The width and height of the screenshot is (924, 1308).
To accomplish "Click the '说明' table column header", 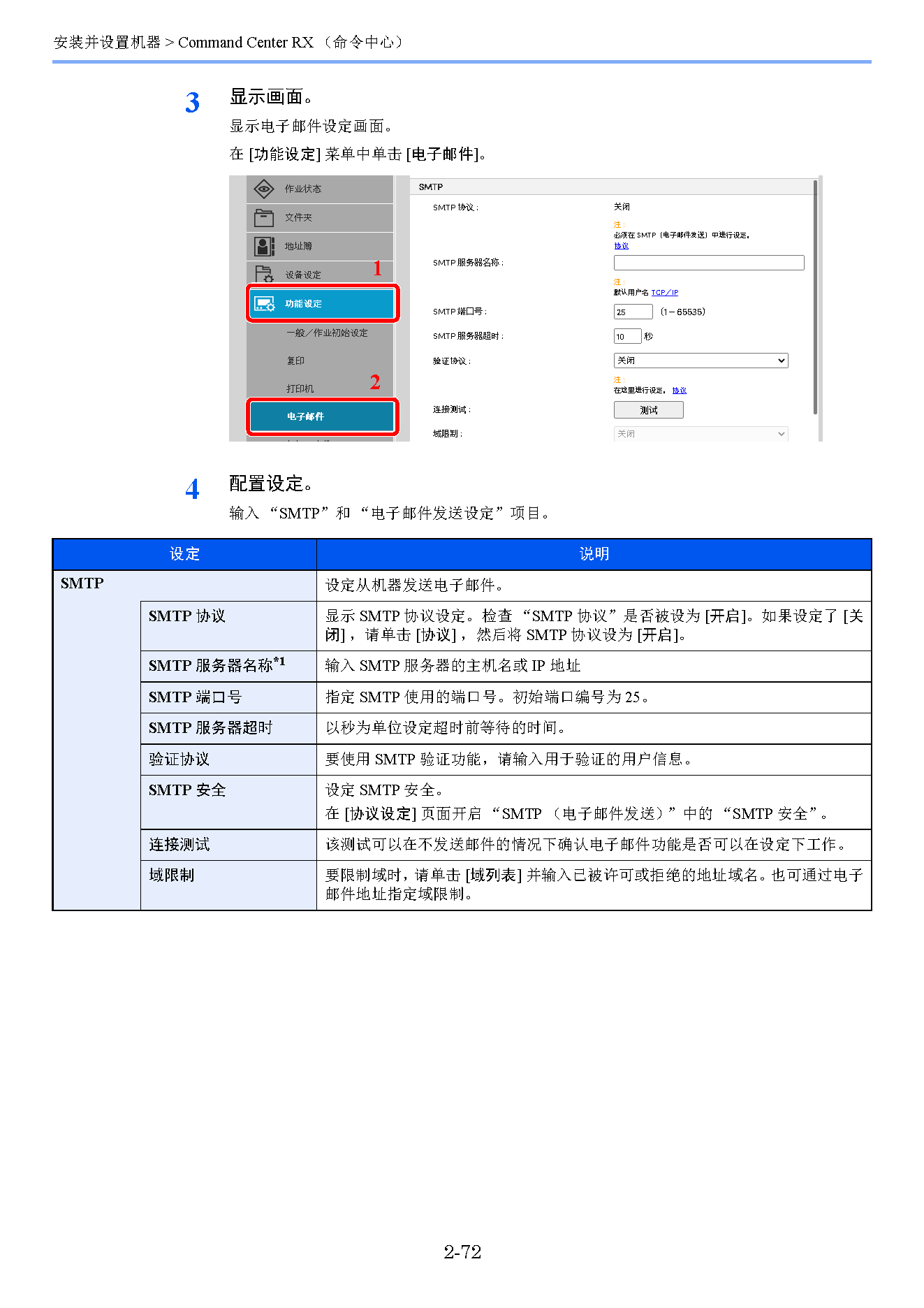I will [x=594, y=554].
